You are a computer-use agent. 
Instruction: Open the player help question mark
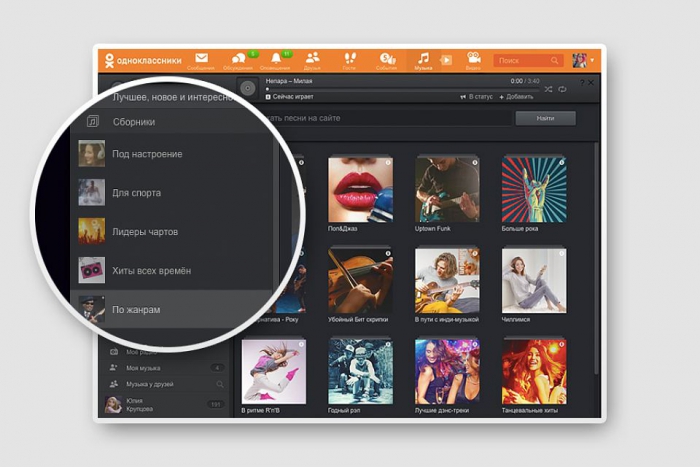[x=582, y=83]
